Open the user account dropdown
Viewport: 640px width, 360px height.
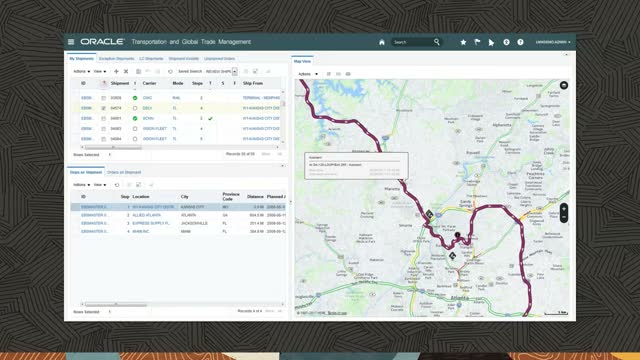point(553,42)
